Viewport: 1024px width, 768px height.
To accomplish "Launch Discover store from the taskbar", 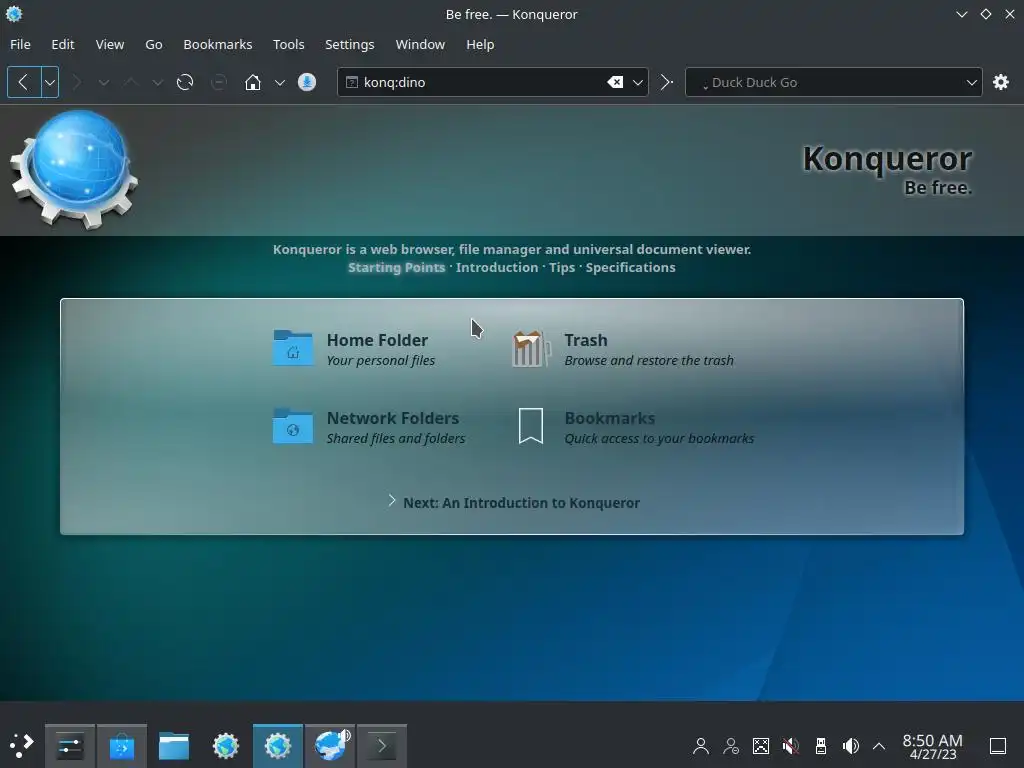I will pyautogui.click(x=121, y=746).
